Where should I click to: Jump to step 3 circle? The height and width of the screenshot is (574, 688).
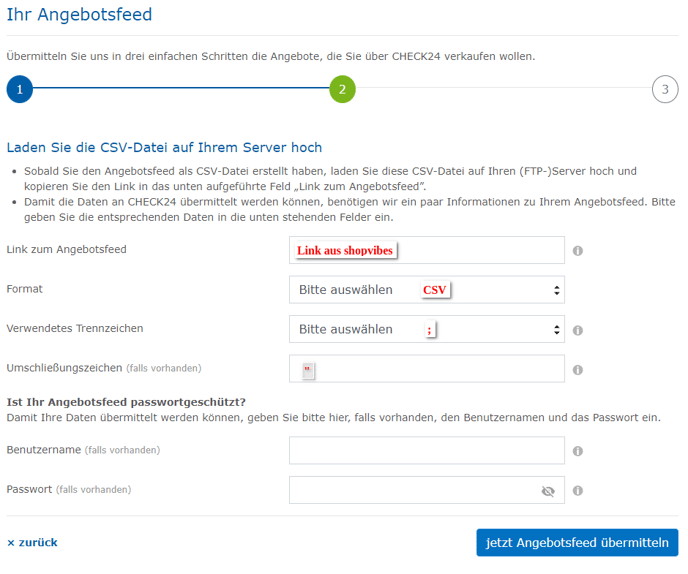(664, 89)
